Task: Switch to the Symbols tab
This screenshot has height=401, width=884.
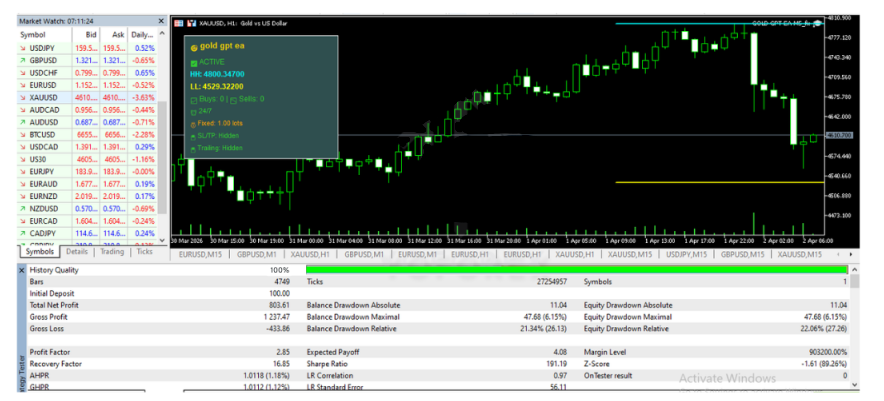Action: (x=40, y=252)
